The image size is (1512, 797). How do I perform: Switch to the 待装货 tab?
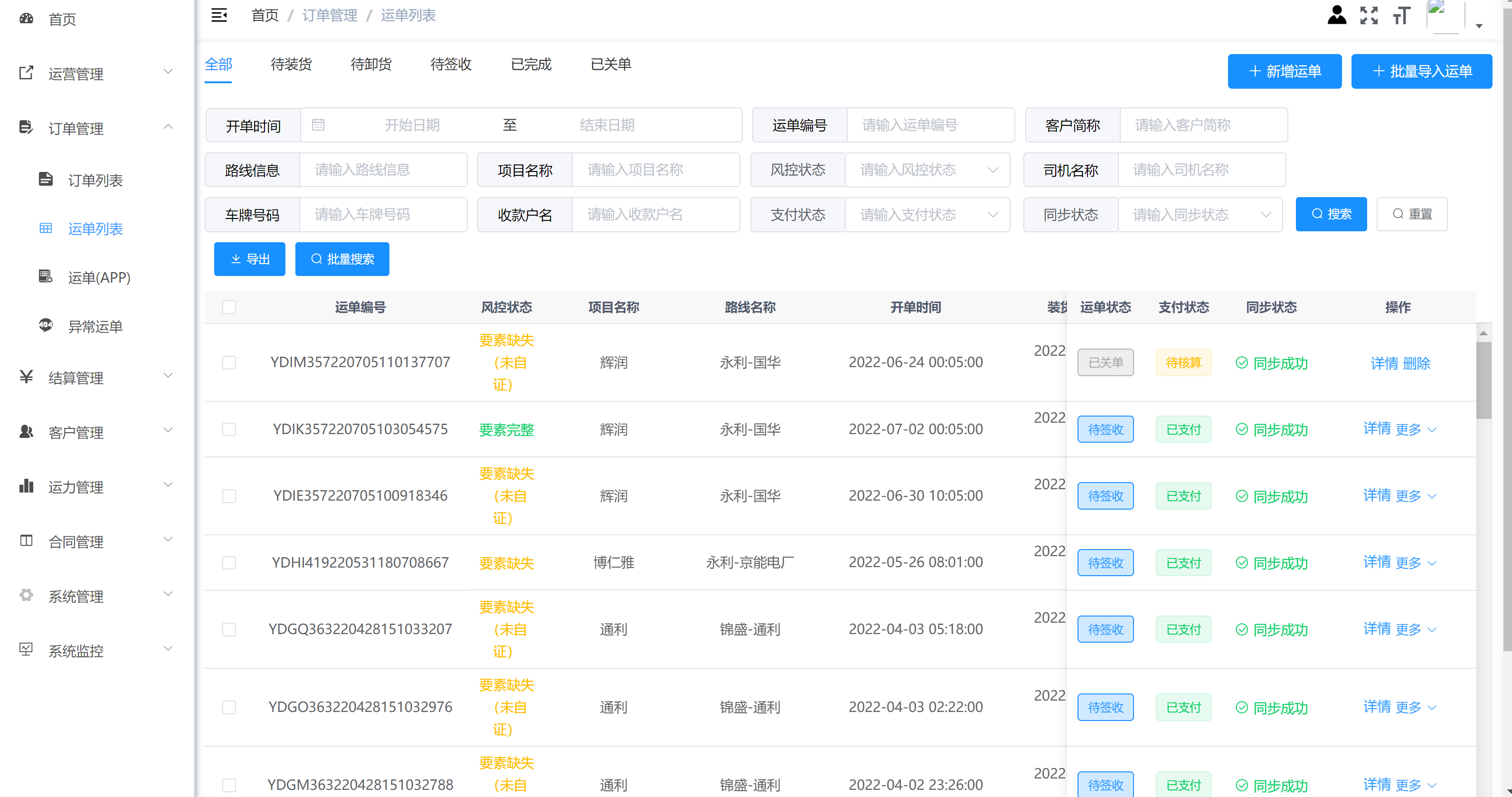tap(291, 64)
